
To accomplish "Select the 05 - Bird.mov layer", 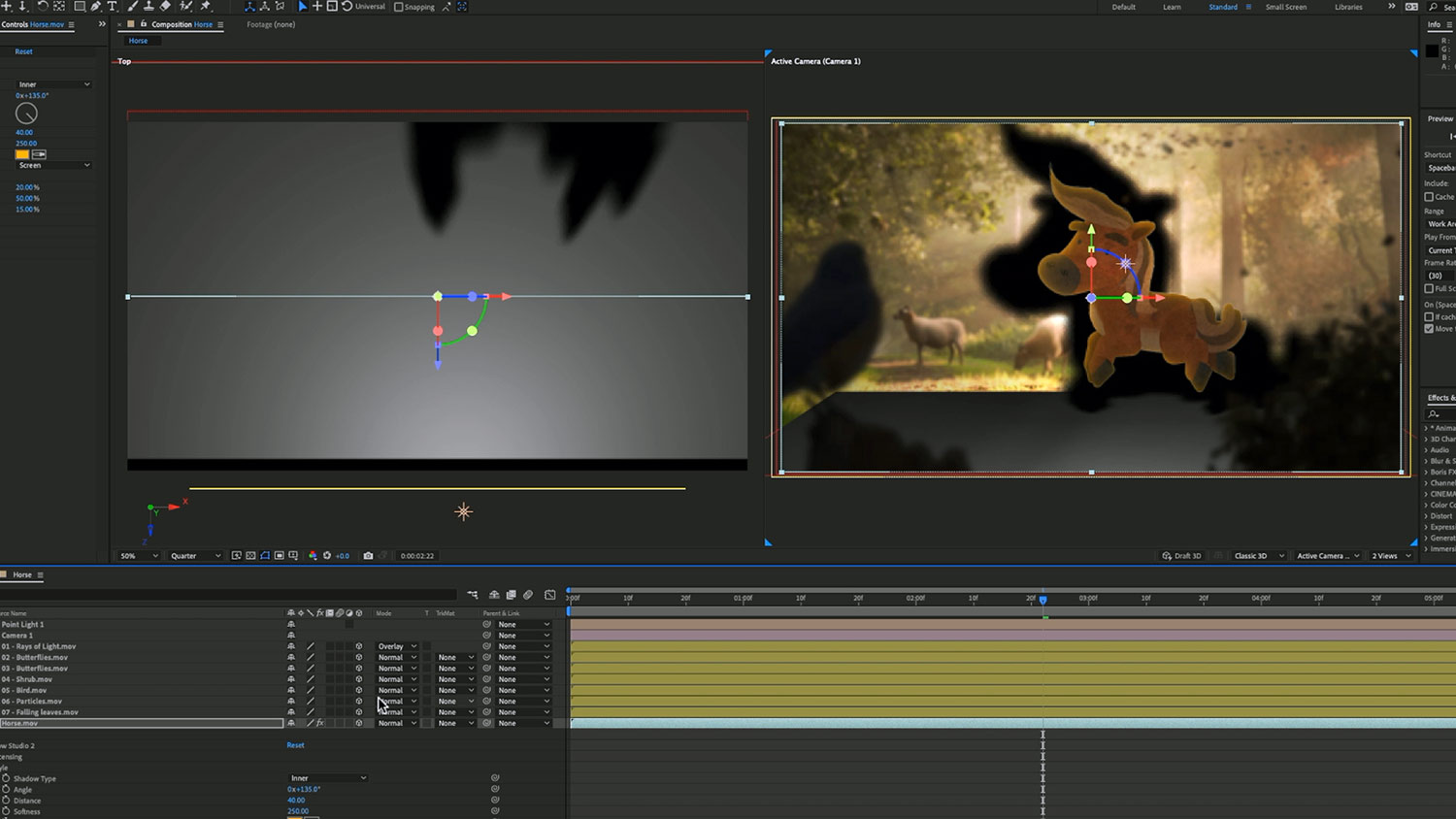I will pos(31,690).
